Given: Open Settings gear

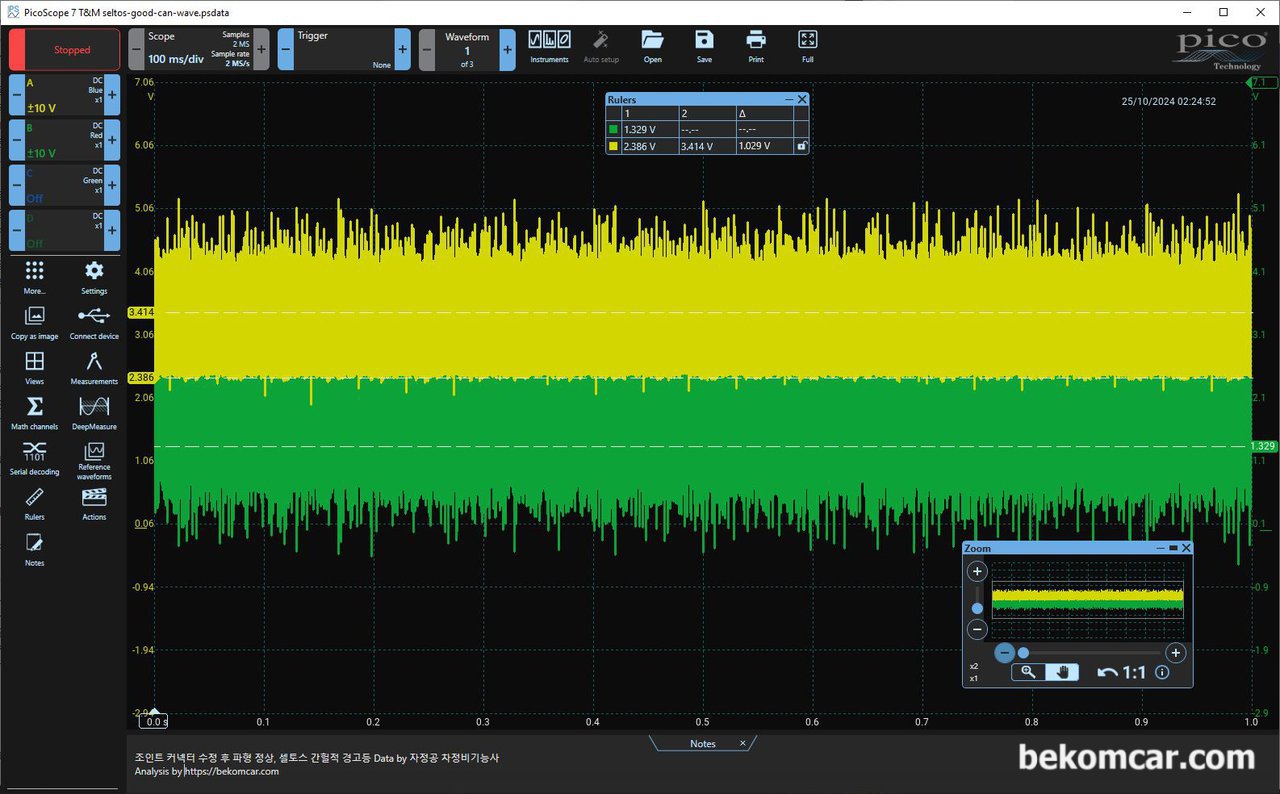Looking at the screenshot, I should [x=94, y=277].
